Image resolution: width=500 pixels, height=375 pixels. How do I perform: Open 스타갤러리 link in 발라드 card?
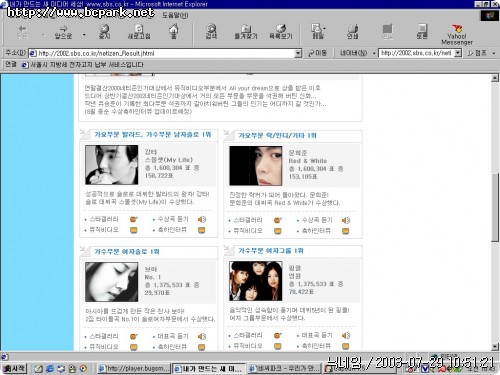tap(104, 219)
